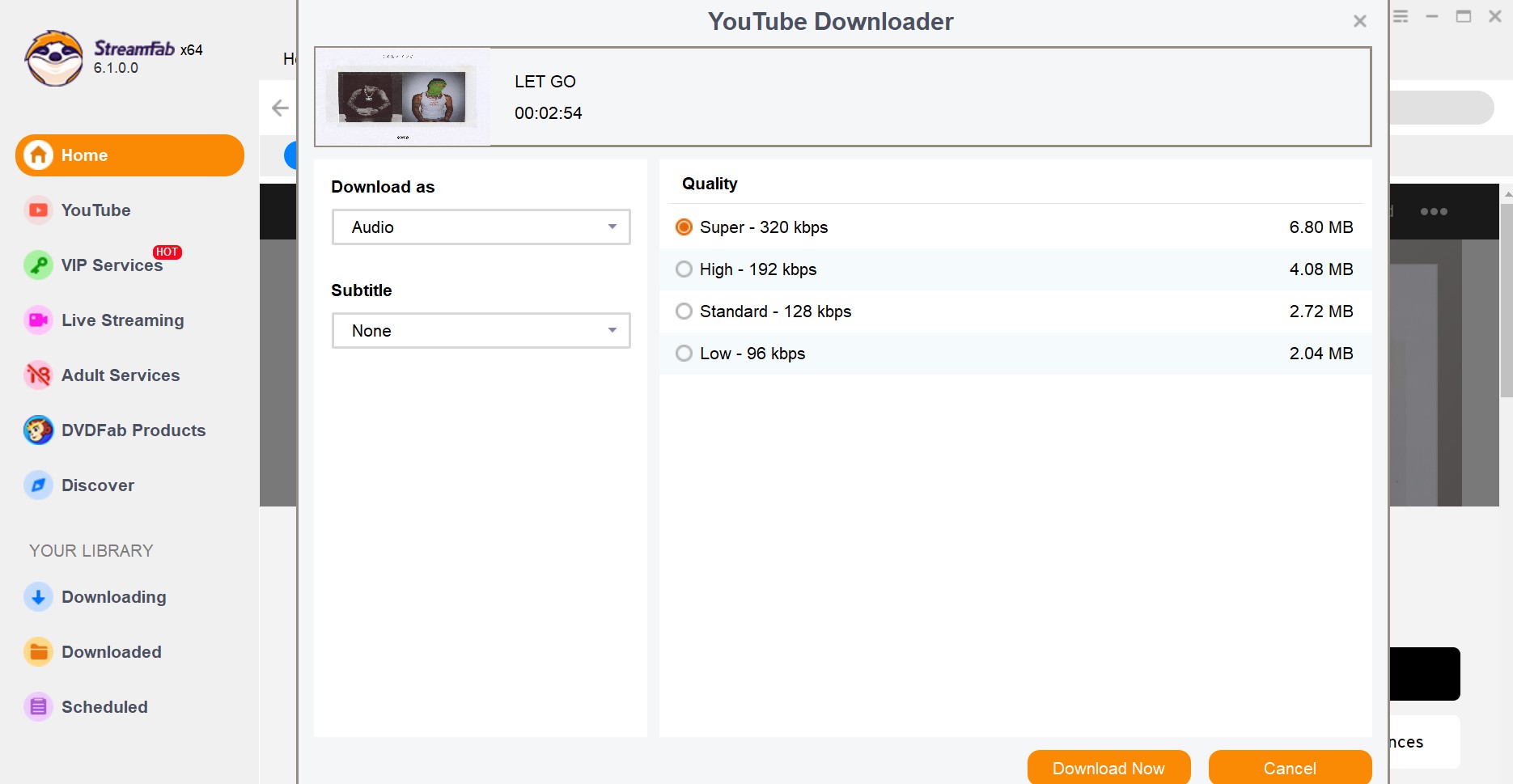Image resolution: width=1513 pixels, height=784 pixels.
Task: Click the 6.80 MB file size
Action: point(1321,227)
